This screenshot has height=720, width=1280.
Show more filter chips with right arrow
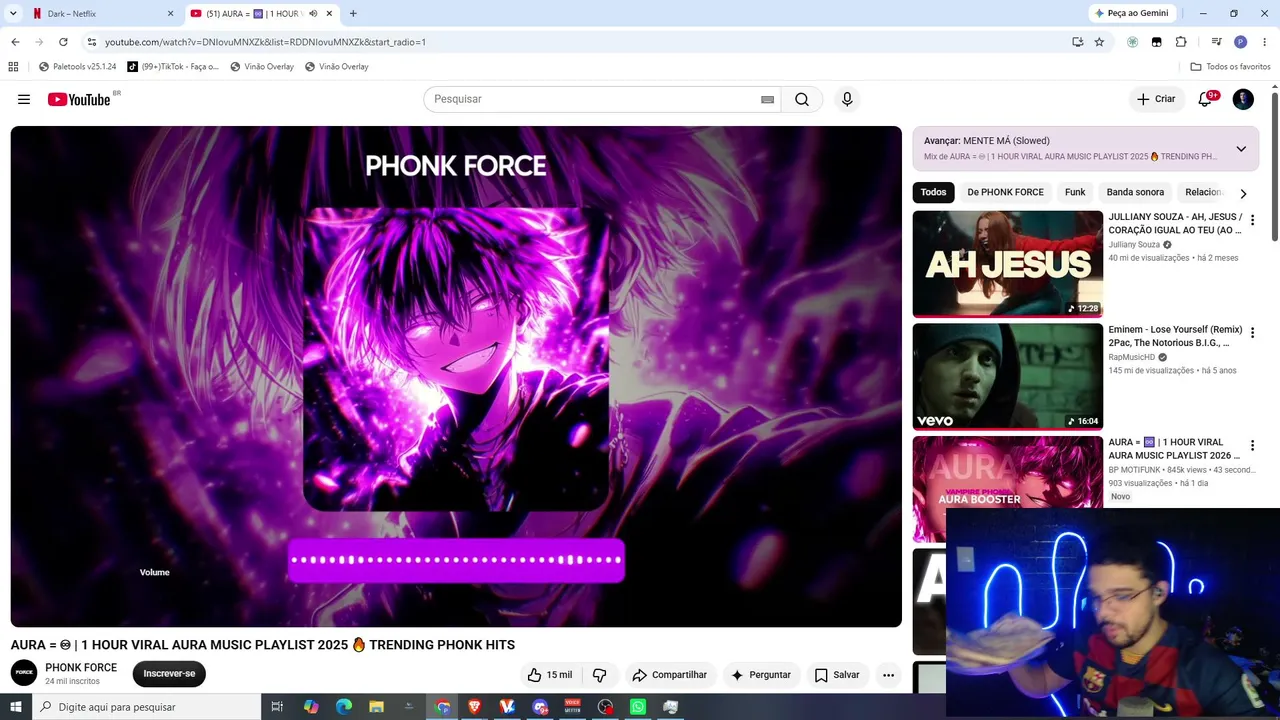tap(1243, 193)
